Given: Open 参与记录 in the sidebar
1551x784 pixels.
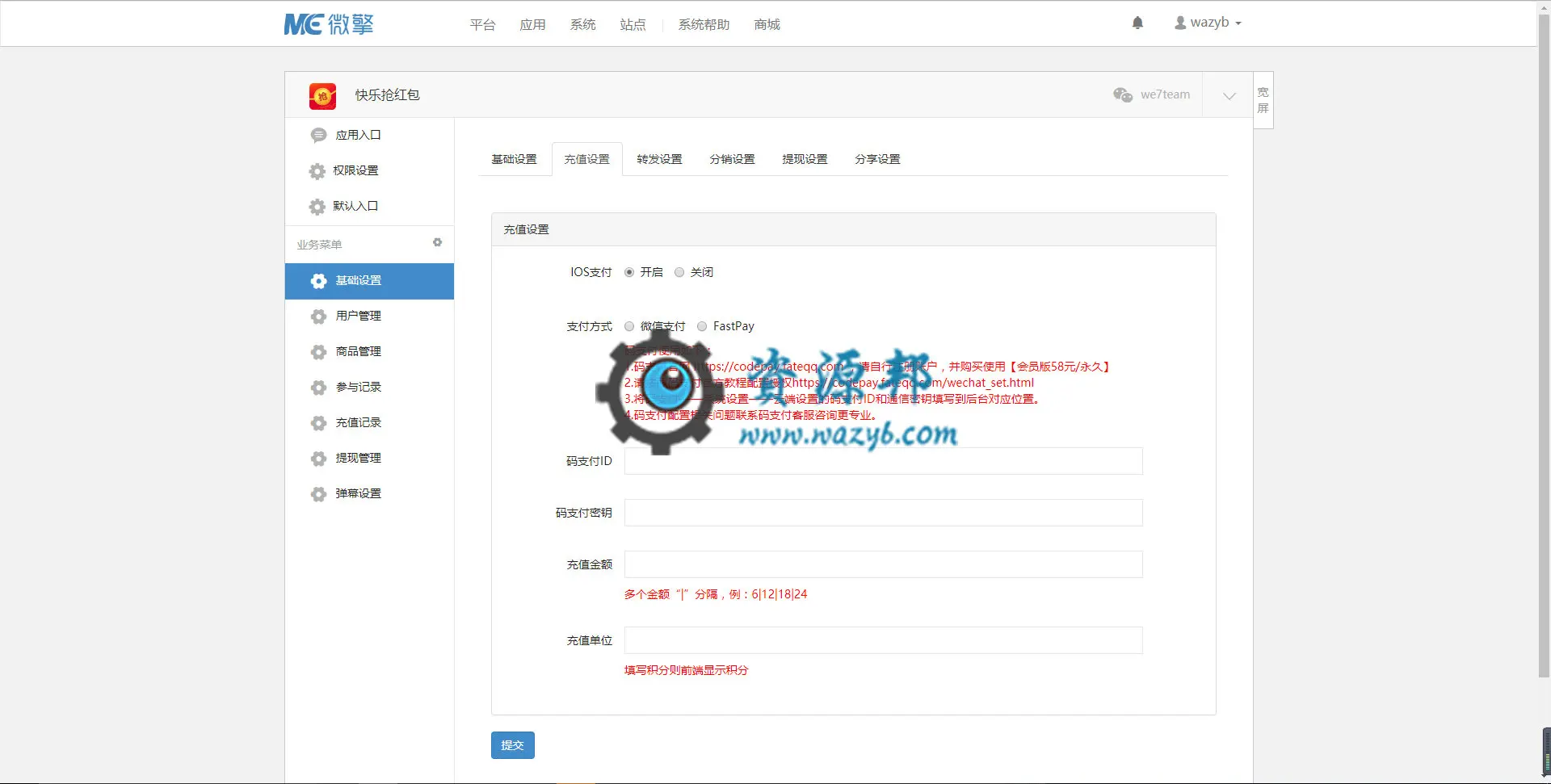Looking at the screenshot, I should [x=369, y=388].
